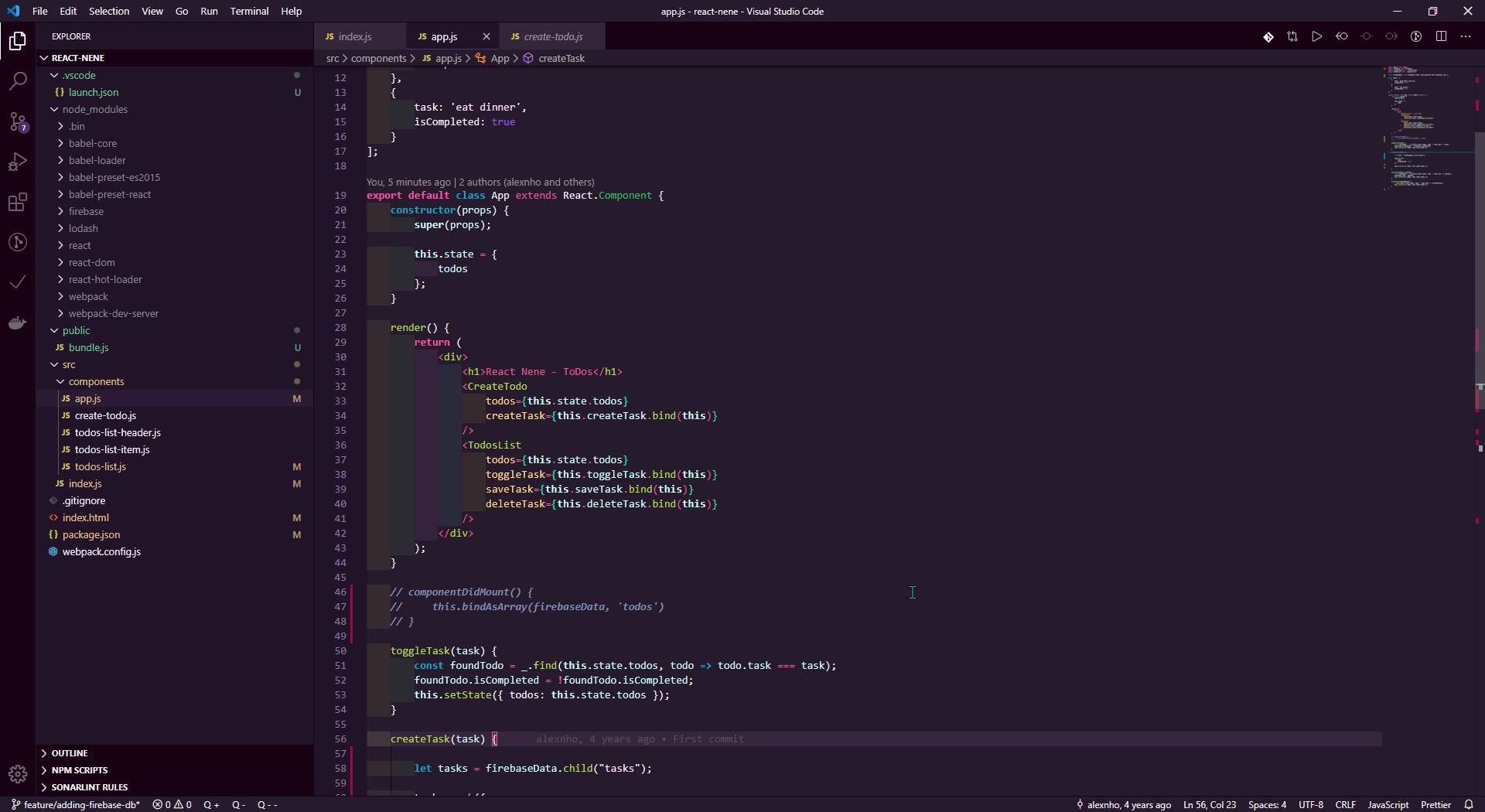The image size is (1485, 812).
Task: Click the VS Code logo icon
Action: (x=13, y=11)
